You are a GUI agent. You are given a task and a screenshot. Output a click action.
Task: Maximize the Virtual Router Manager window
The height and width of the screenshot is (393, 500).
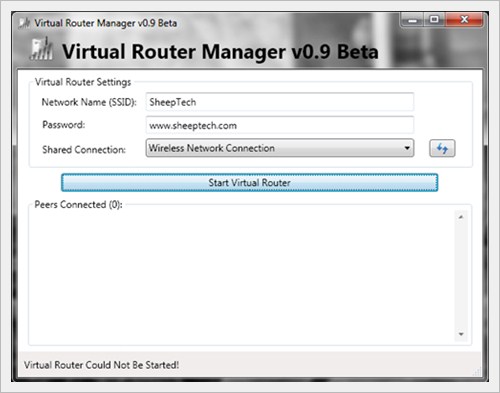[x=434, y=20]
